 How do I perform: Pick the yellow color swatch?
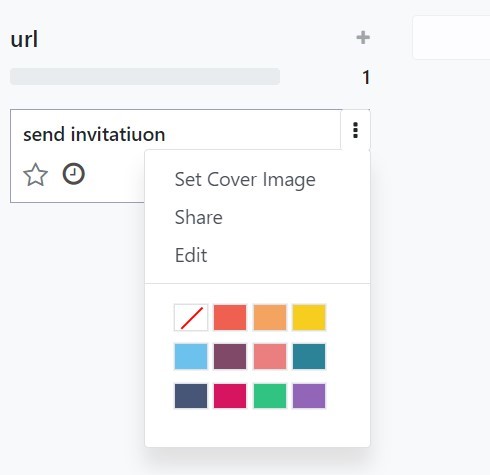coord(309,317)
